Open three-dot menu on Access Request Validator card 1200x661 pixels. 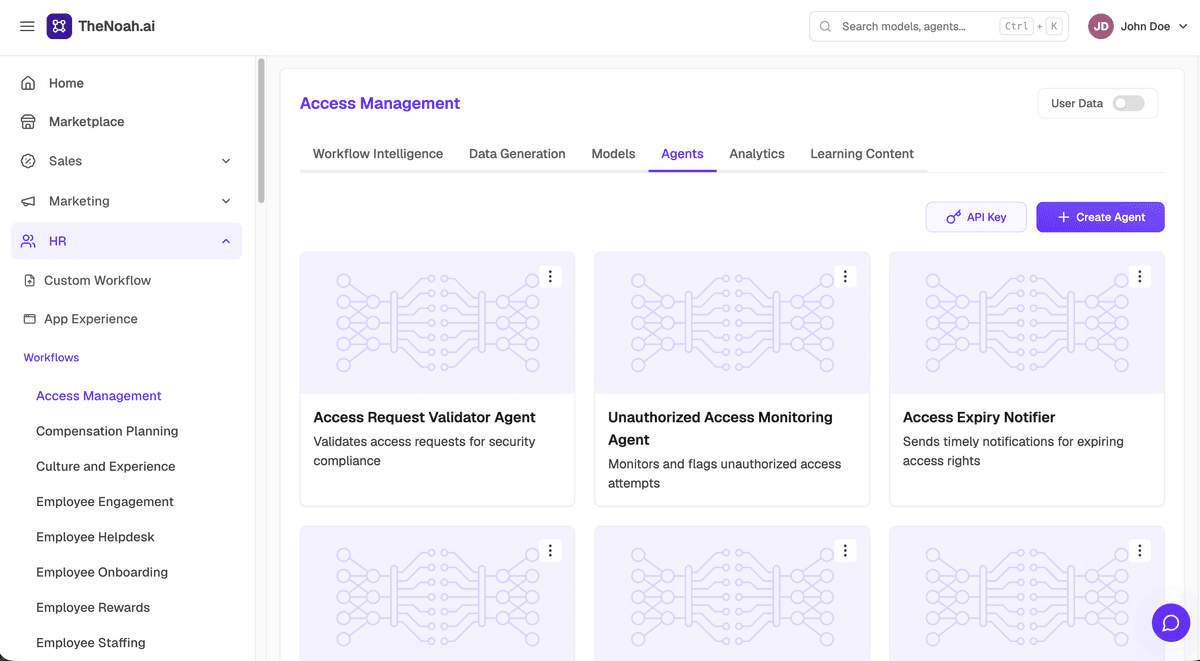[550, 277]
